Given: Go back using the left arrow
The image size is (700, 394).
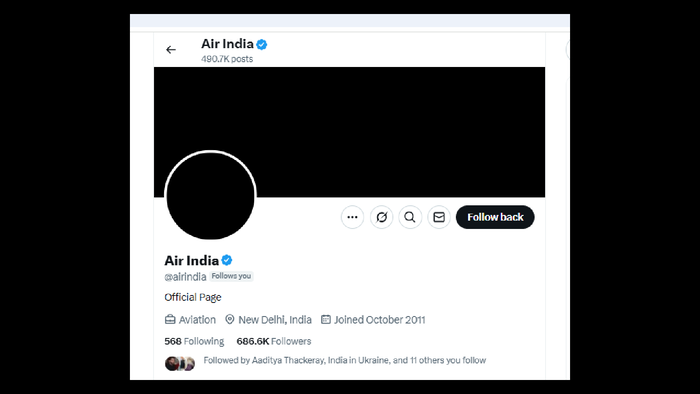Looking at the screenshot, I should click(x=171, y=50).
